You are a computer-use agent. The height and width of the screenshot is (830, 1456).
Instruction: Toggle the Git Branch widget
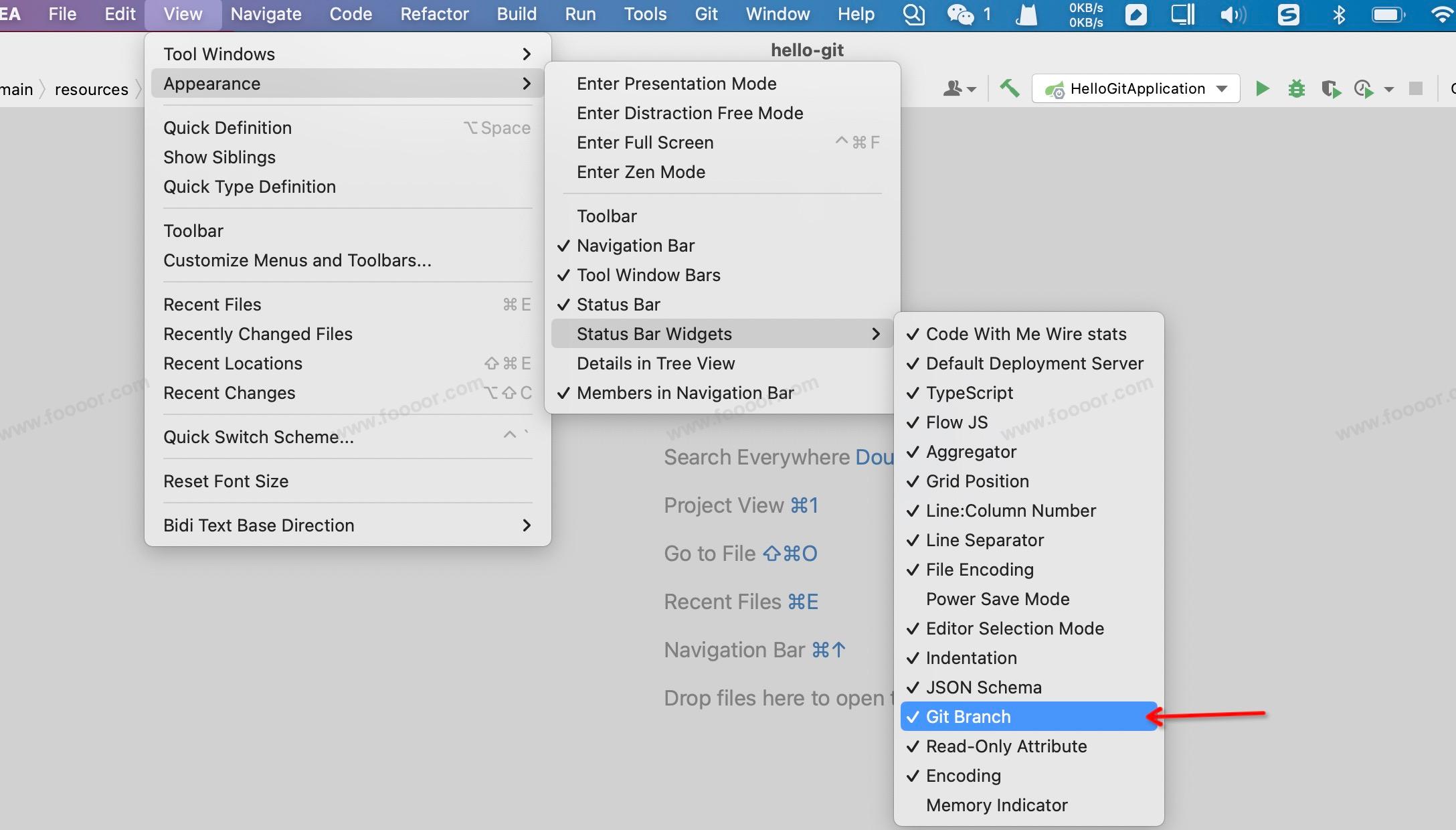(x=968, y=716)
